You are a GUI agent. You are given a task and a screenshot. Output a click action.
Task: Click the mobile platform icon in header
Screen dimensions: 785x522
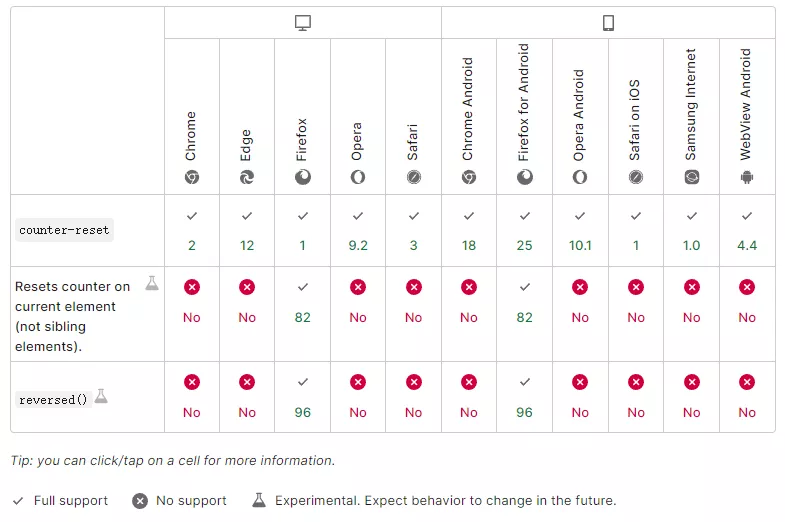pos(608,23)
